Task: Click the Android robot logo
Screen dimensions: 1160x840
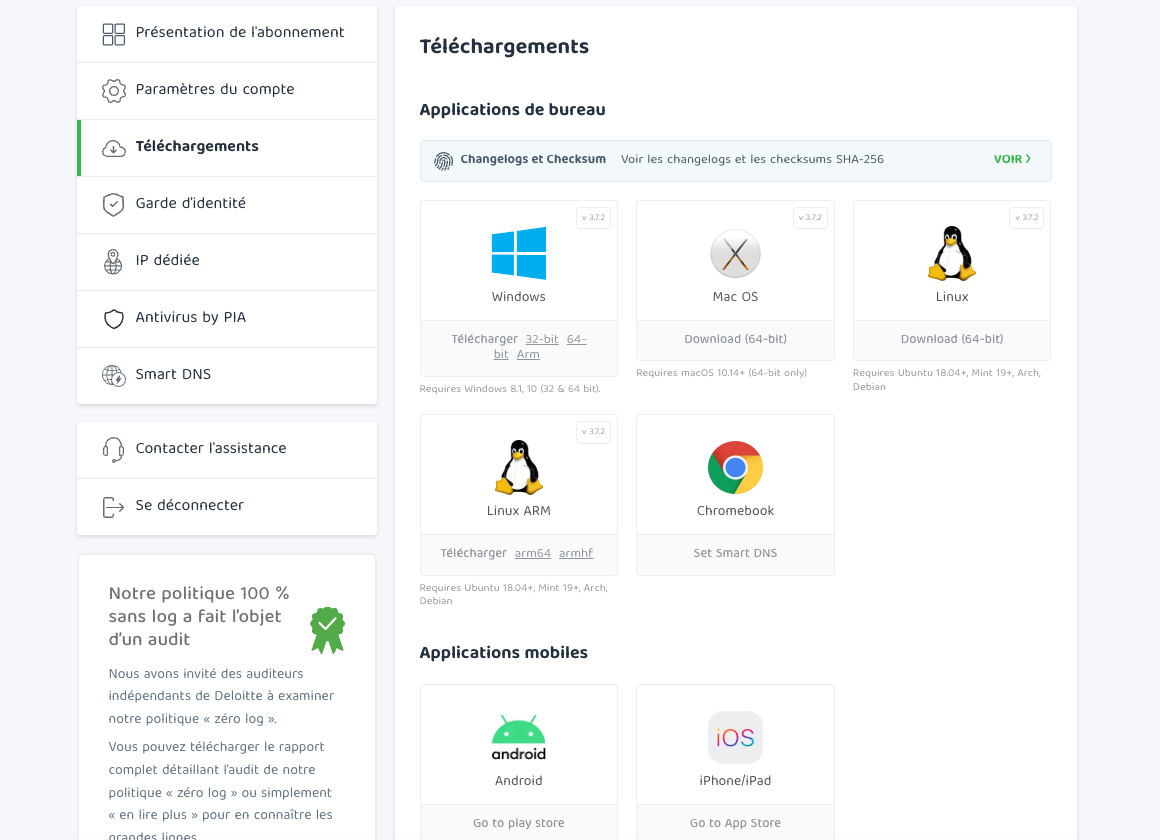Action: (x=519, y=738)
